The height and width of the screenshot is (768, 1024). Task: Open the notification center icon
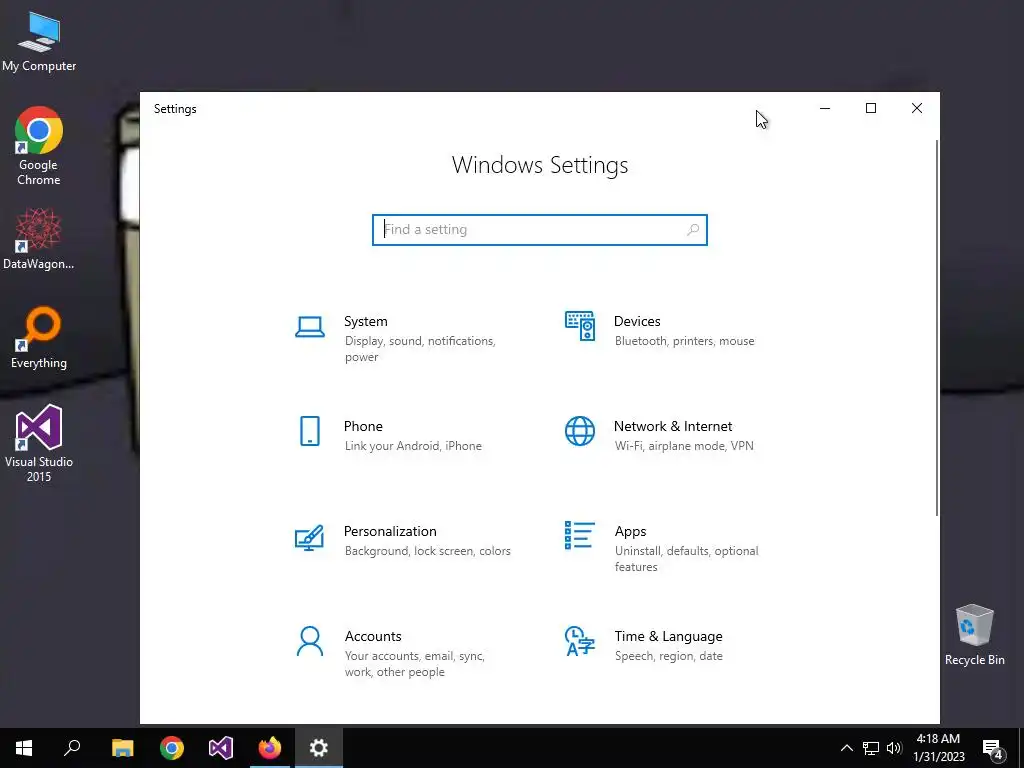click(x=993, y=749)
